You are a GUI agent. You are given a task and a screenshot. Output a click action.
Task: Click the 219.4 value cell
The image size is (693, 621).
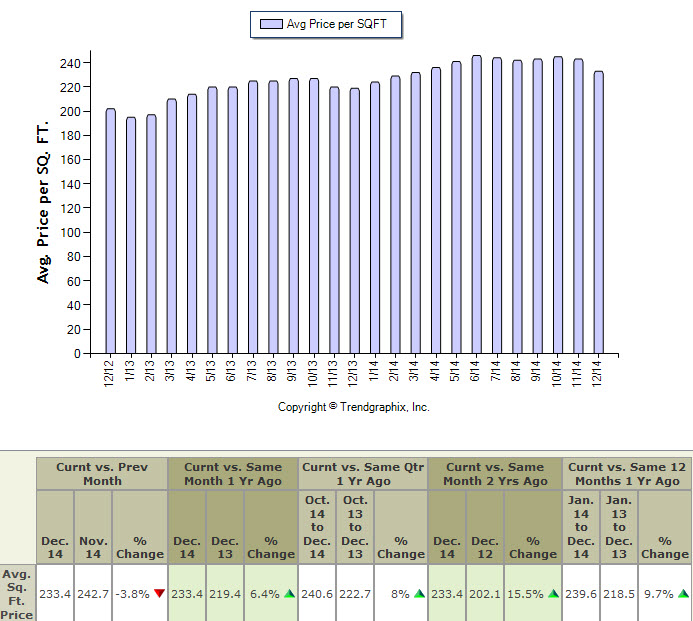[x=225, y=594]
